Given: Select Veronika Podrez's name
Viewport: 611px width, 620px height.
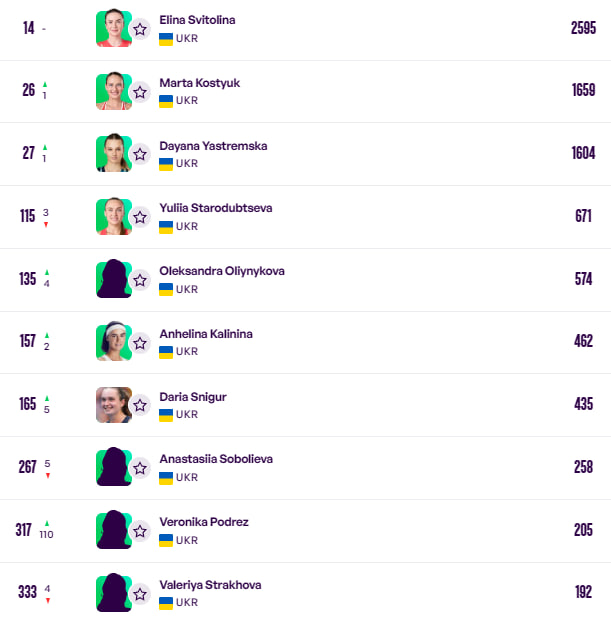Looking at the screenshot, I should point(204,522).
